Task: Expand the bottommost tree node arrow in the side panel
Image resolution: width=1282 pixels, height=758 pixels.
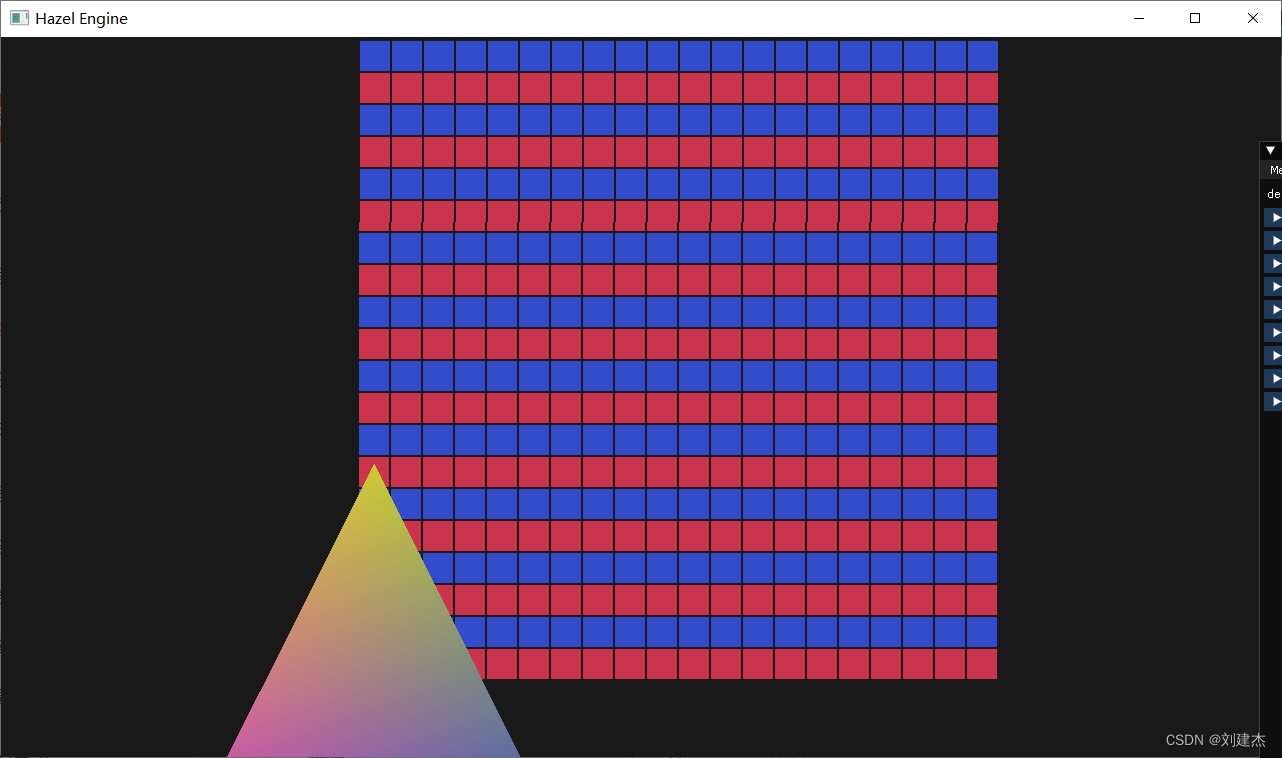Action: 1273,401
